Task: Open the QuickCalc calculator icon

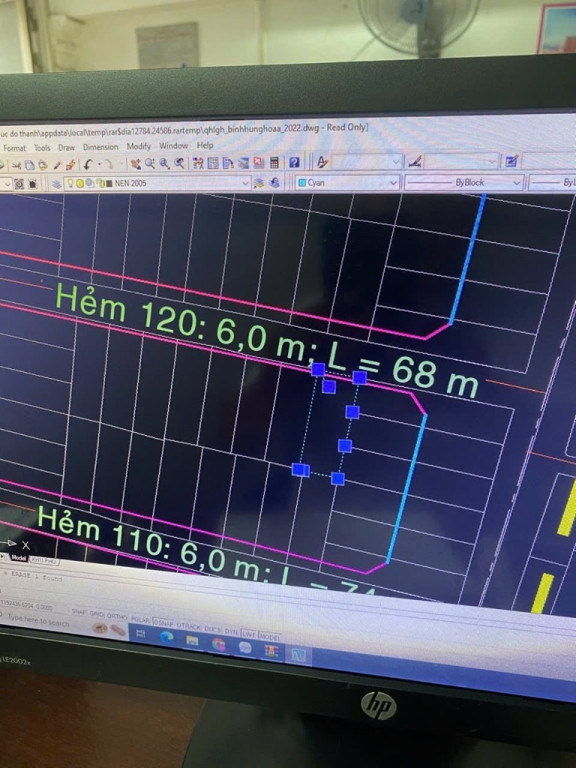Action: pyautogui.click(x=274, y=163)
